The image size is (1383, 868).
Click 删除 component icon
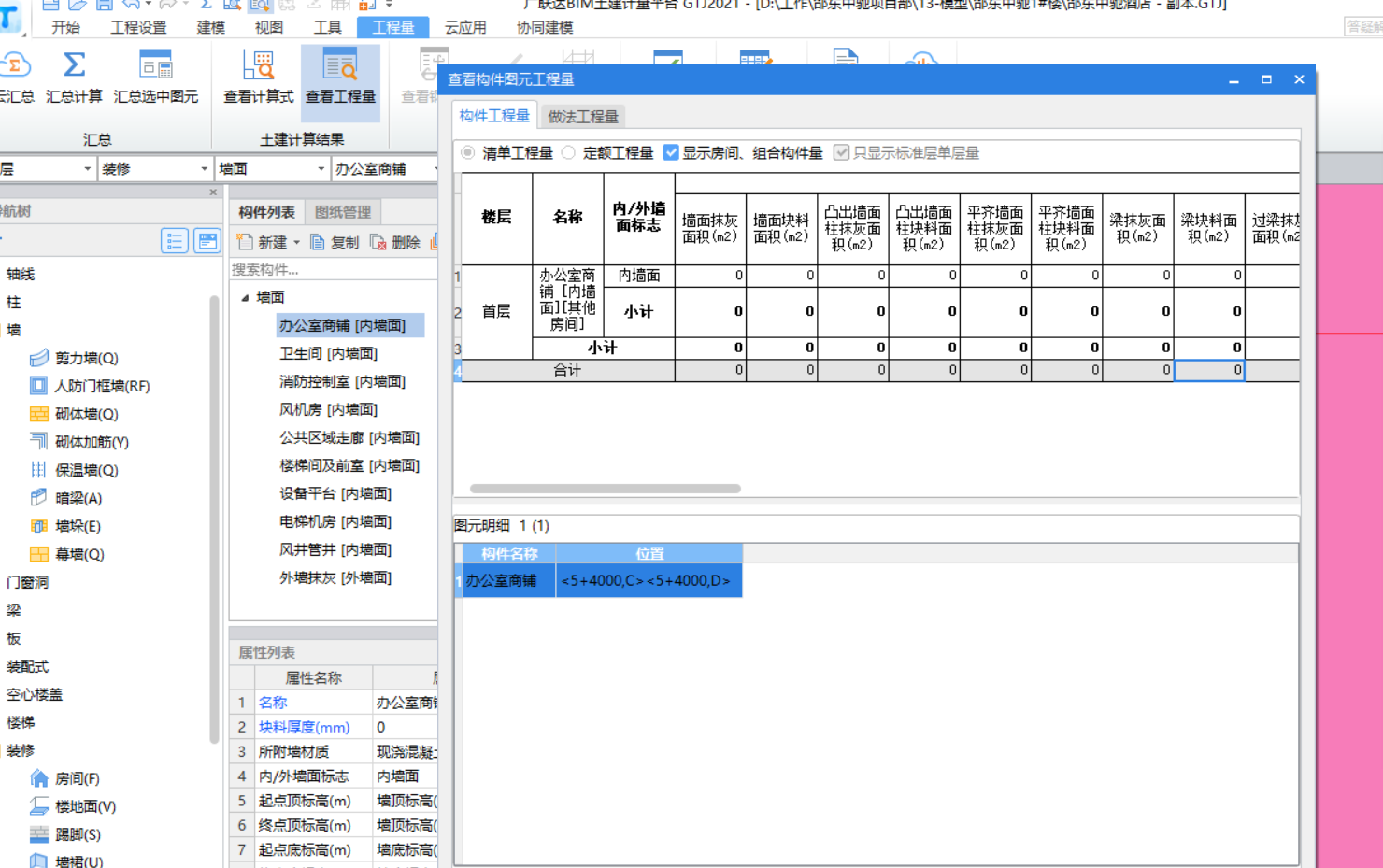(x=378, y=242)
